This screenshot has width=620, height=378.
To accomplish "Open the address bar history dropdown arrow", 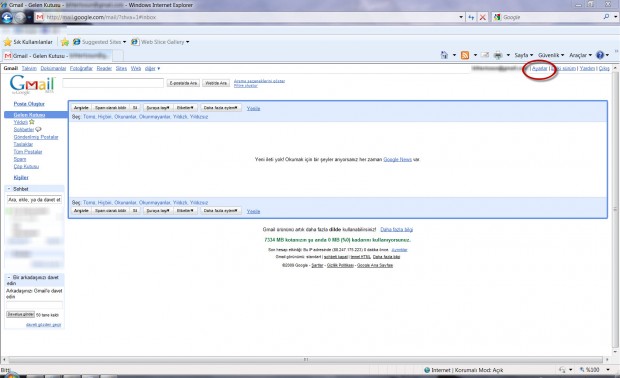I will tap(461, 17).
